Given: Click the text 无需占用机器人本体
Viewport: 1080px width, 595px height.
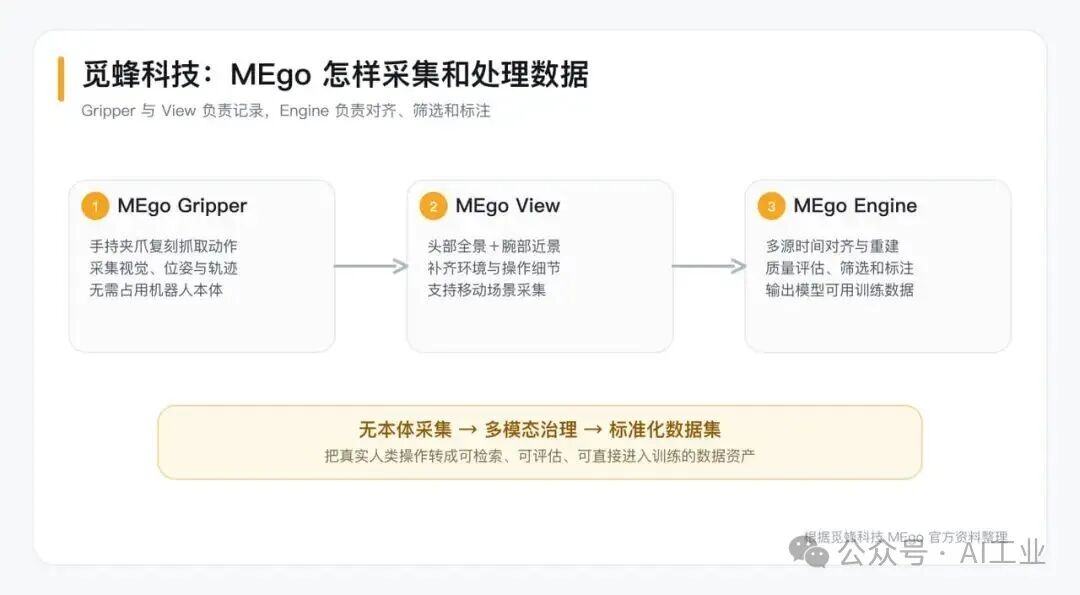Looking at the screenshot, I should (156, 290).
